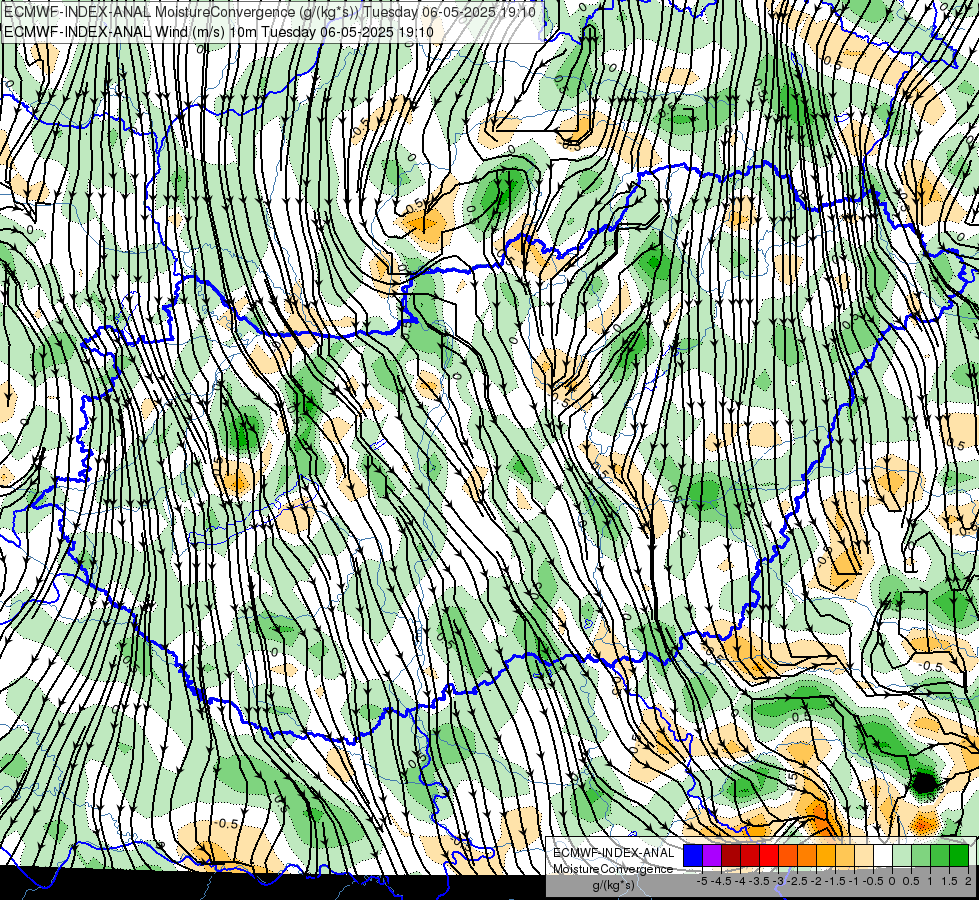Screen dimensions: 979x900
Task: Click the -4.5 tick on the legend scale
Action: coord(721,881)
